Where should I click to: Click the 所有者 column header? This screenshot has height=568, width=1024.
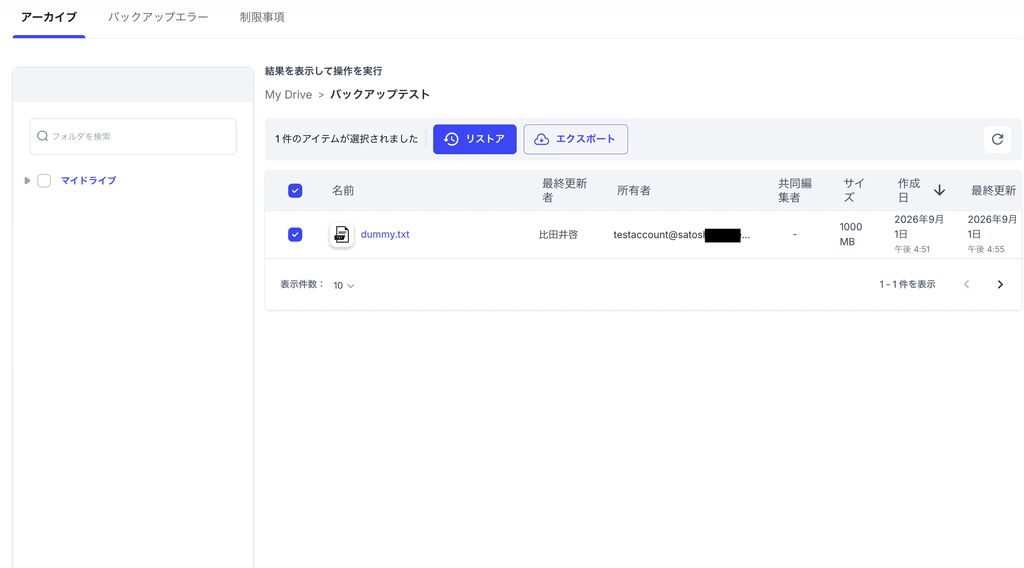click(x=633, y=191)
